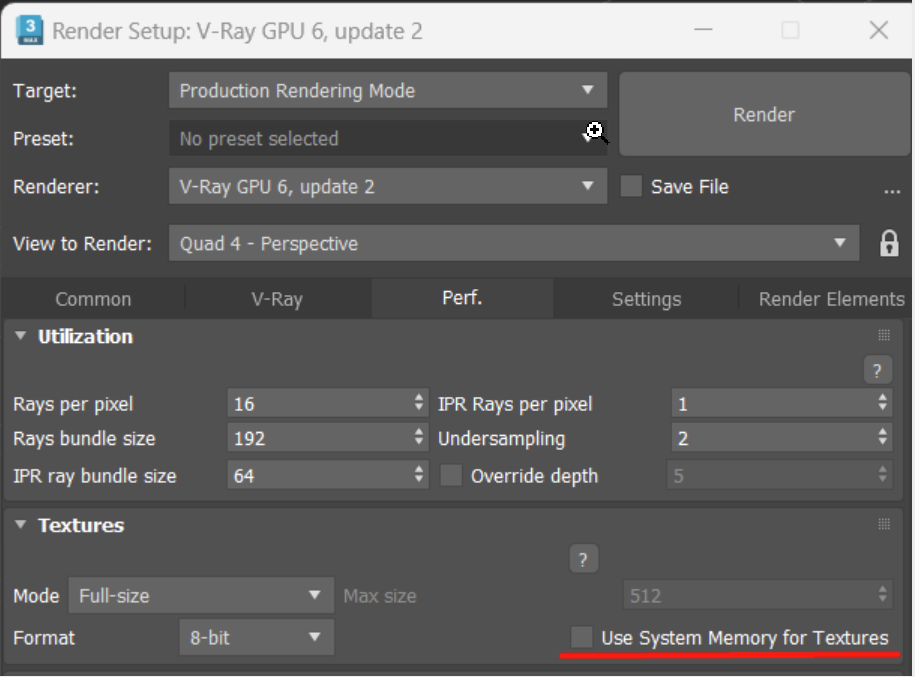Click the Utilization rollout grip icon

click(x=884, y=336)
